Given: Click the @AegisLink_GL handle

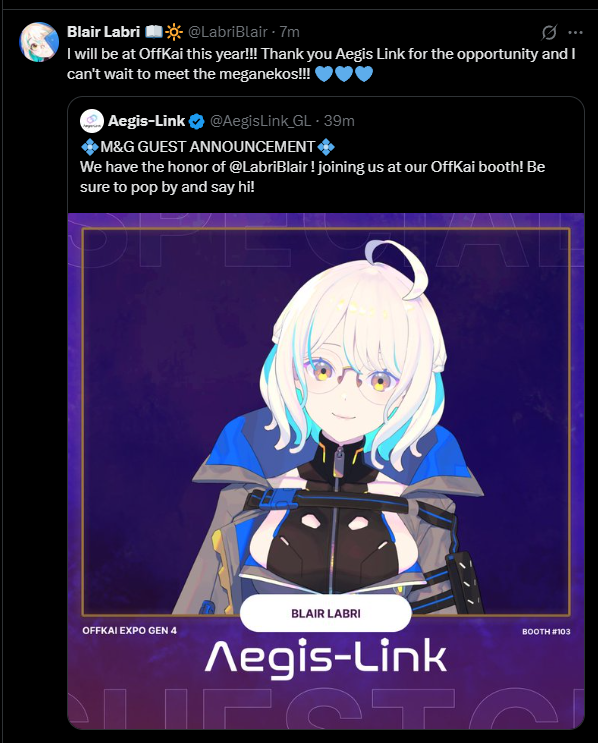Looking at the screenshot, I should tap(260, 121).
